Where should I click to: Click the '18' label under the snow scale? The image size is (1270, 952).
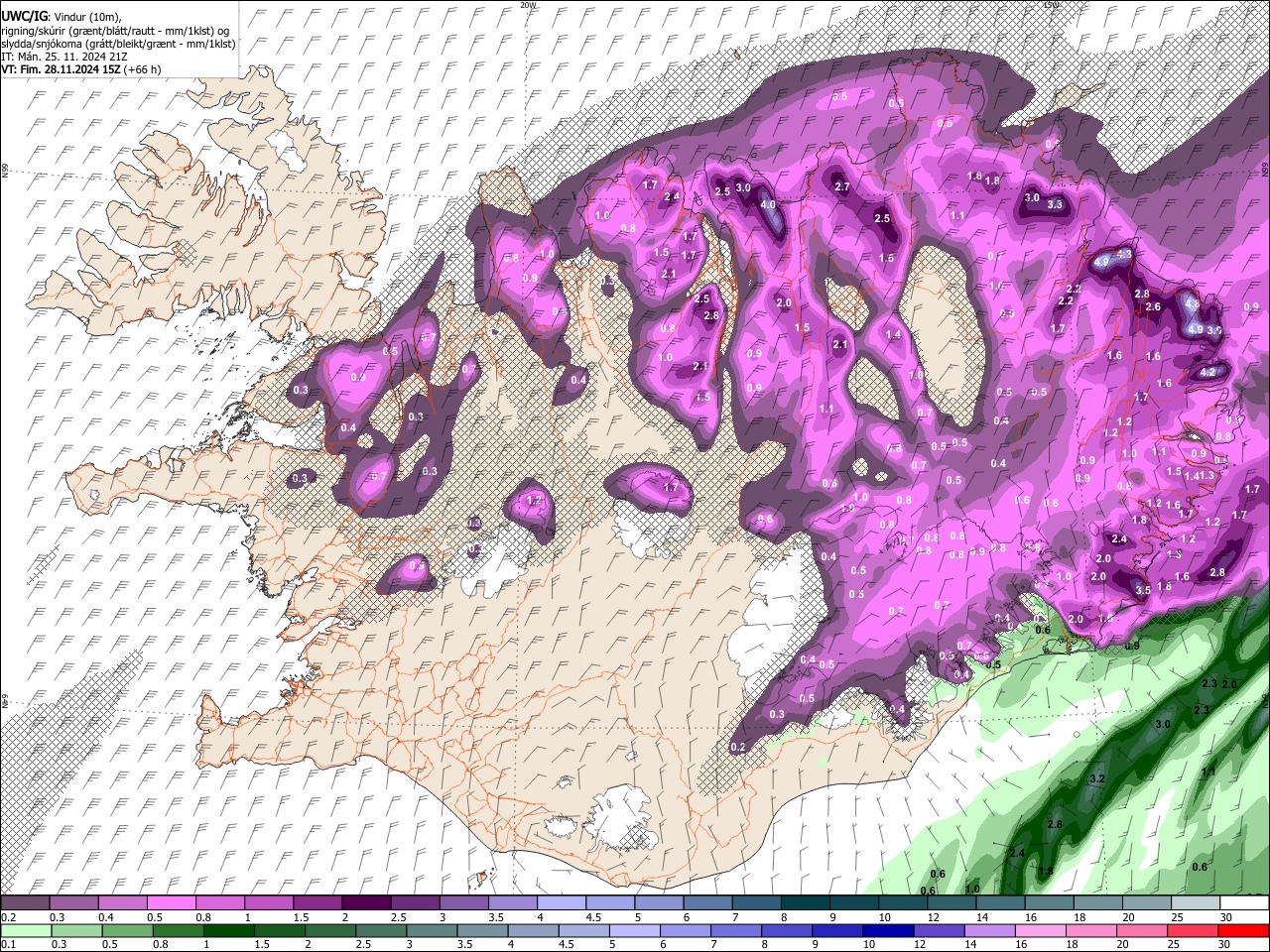[x=1079, y=918]
